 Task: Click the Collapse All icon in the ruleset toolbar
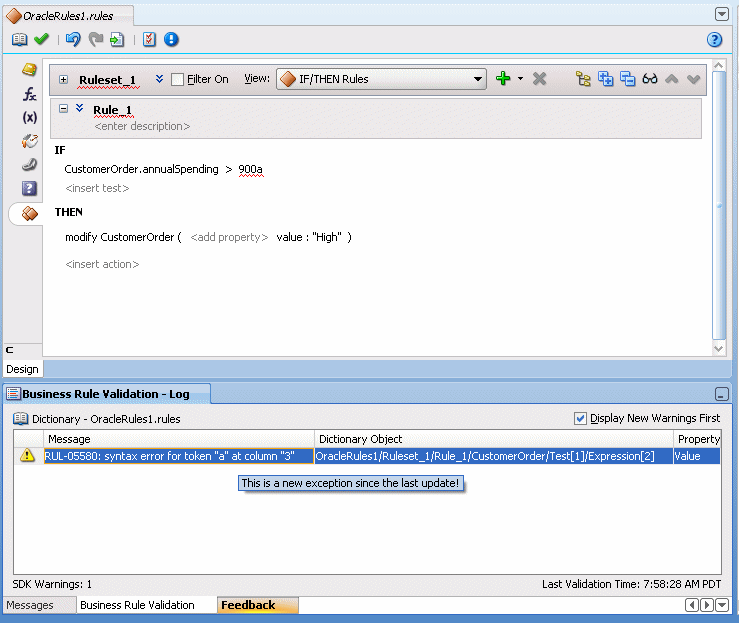(627, 79)
